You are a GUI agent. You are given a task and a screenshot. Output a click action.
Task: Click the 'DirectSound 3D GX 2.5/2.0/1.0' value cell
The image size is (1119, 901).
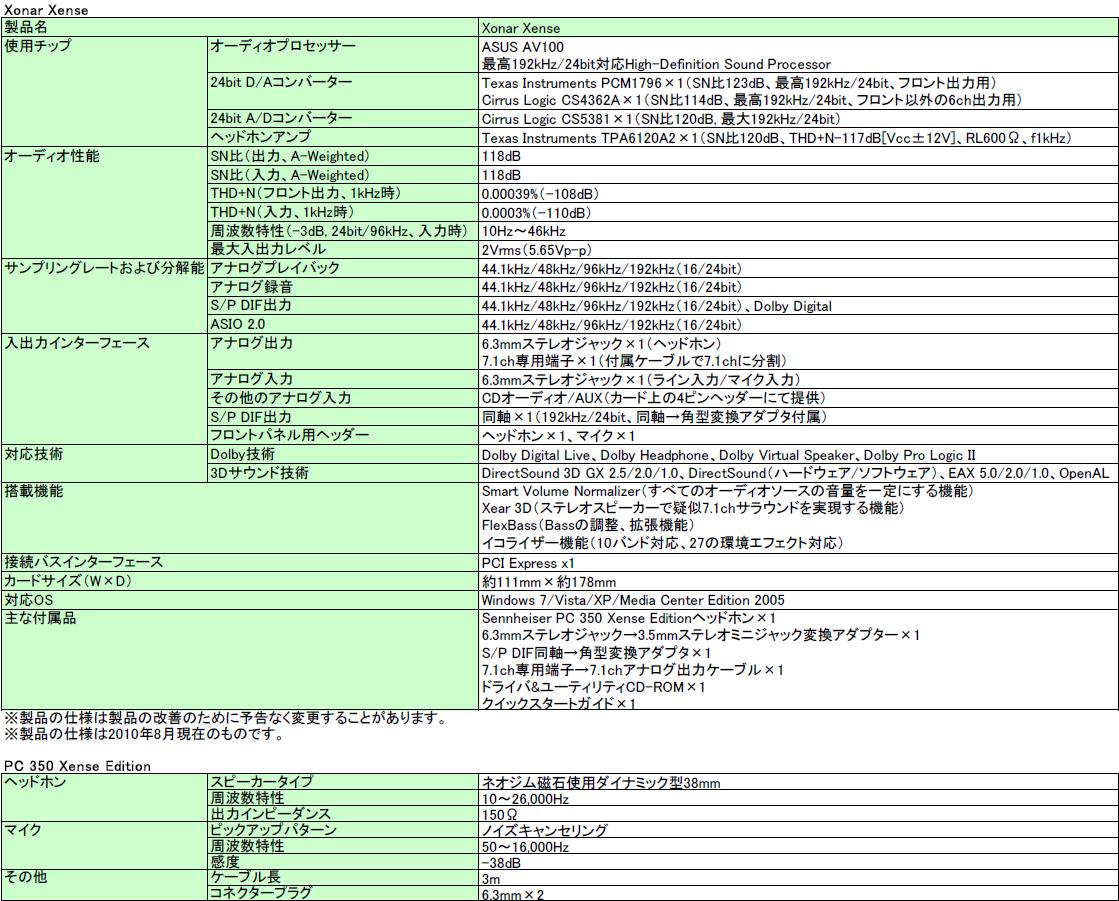[x=799, y=473]
